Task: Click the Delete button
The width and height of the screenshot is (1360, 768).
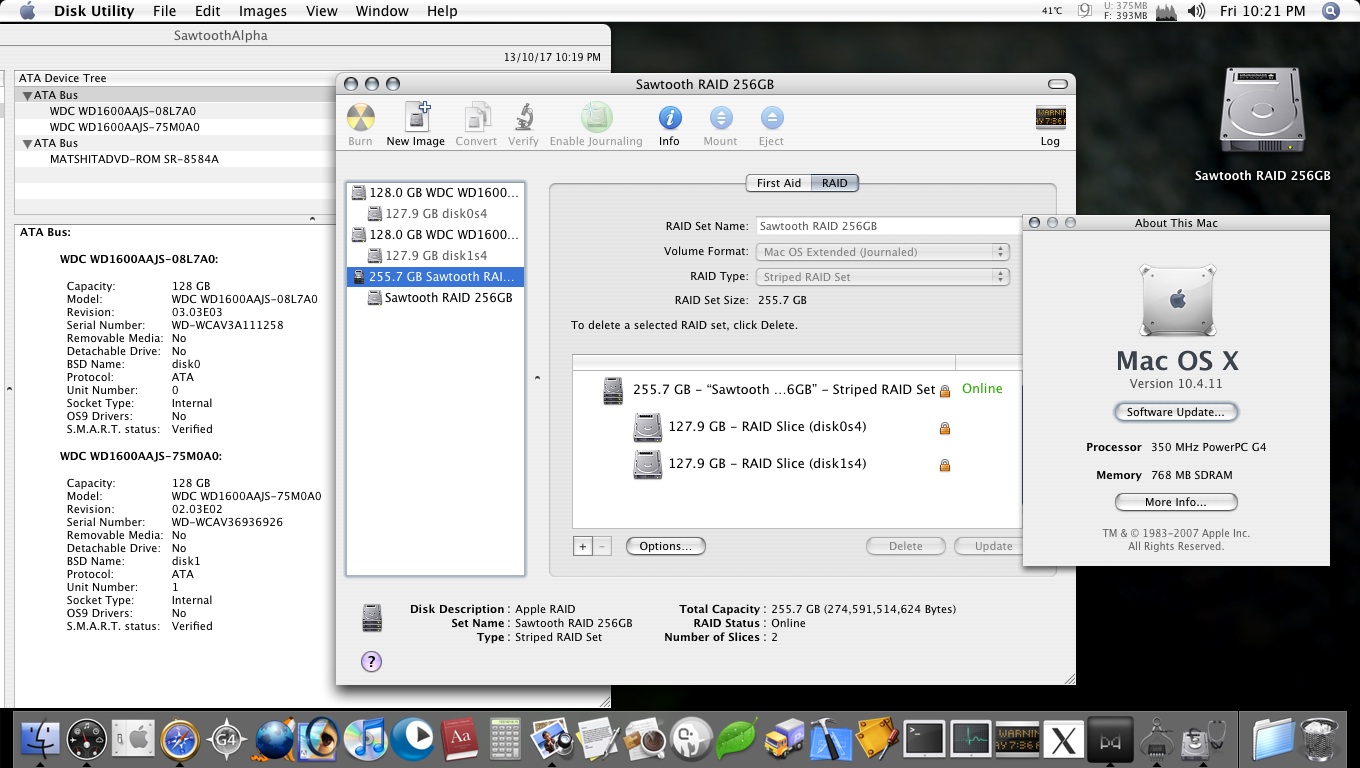Action: coord(906,546)
